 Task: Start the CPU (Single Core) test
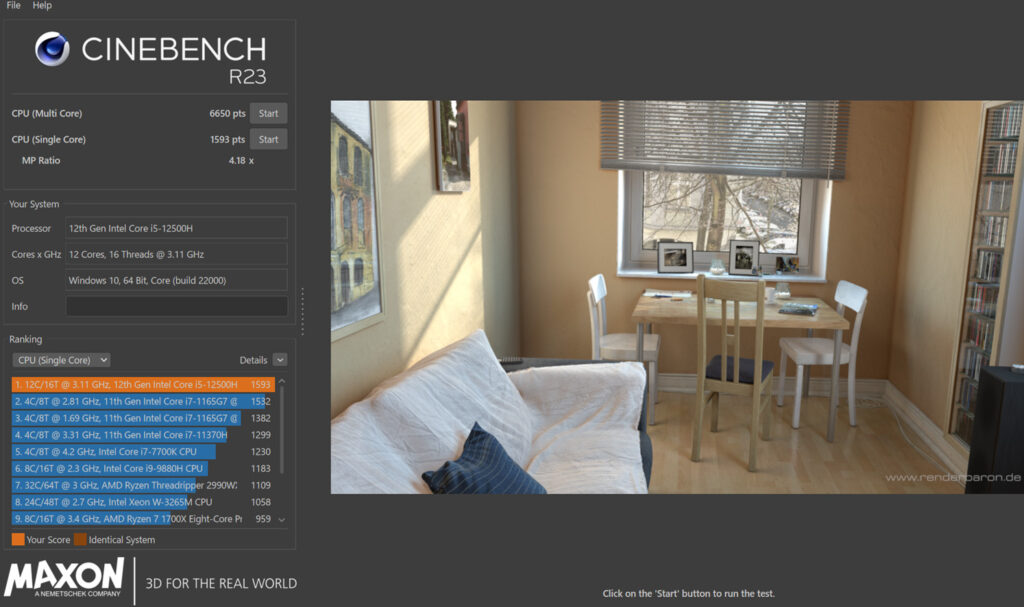point(268,139)
